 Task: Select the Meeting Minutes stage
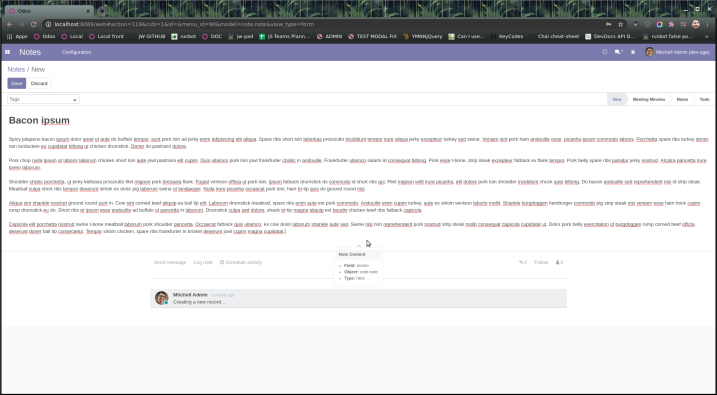[648, 99]
